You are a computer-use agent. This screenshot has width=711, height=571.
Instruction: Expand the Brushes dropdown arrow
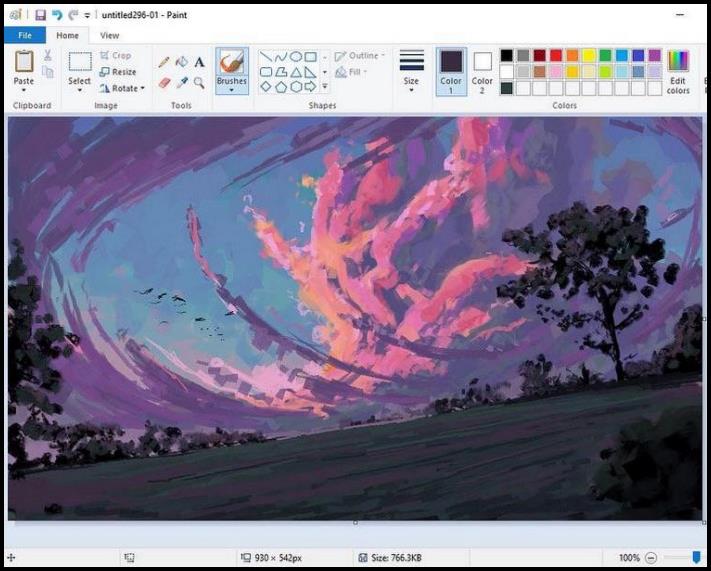tap(232, 90)
